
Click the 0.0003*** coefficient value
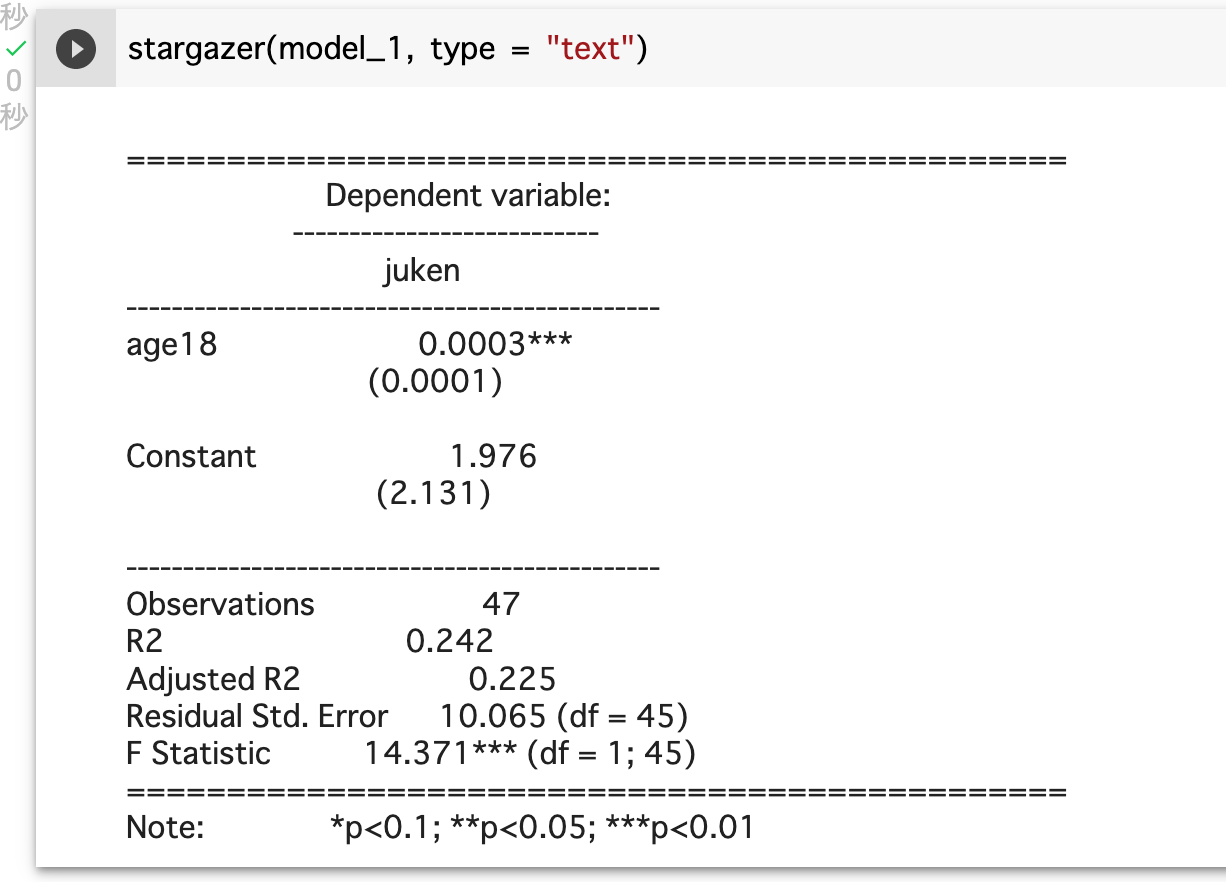pyautogui.click(x=495, y=345)
